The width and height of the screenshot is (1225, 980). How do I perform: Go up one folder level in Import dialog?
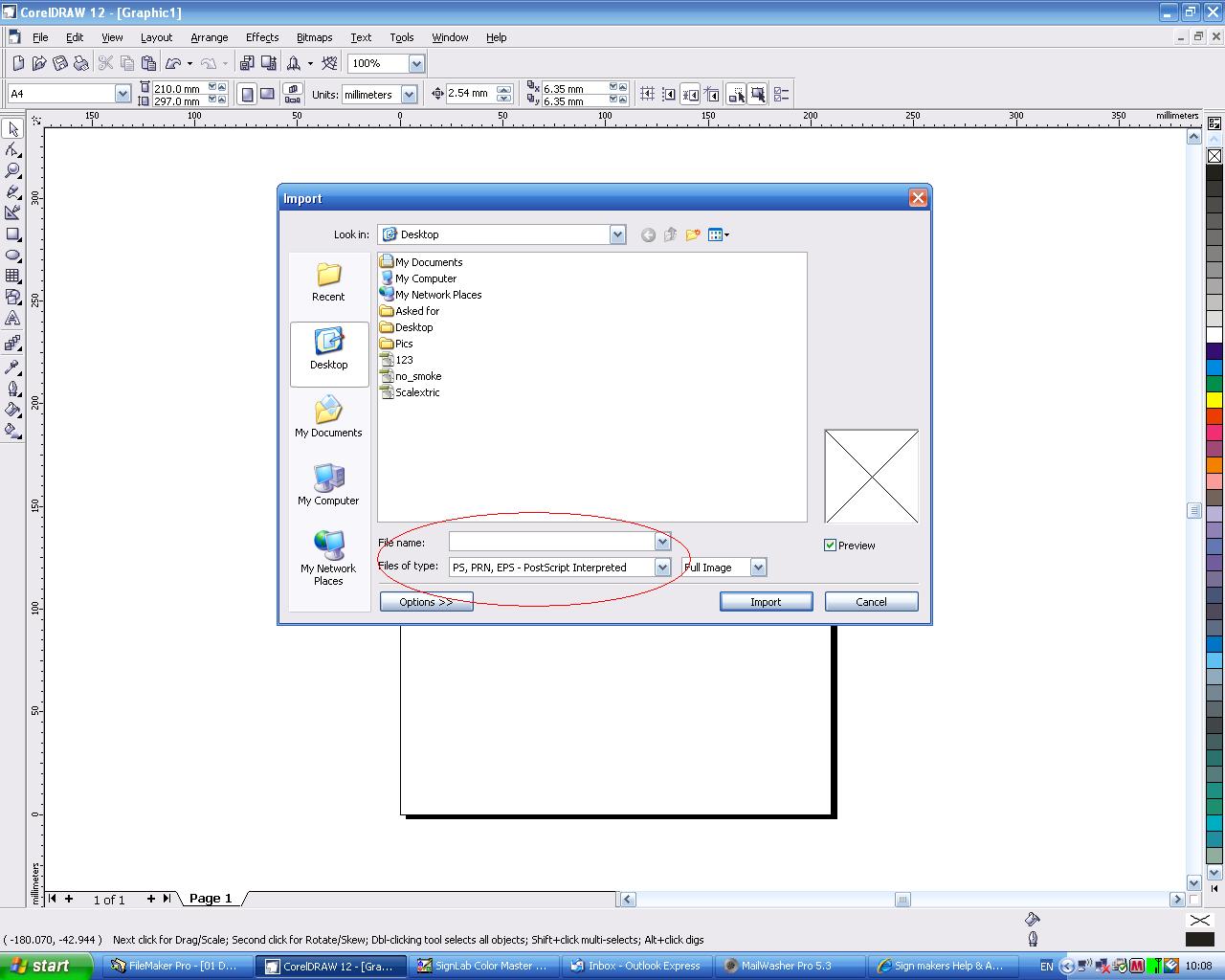(670, 234)
